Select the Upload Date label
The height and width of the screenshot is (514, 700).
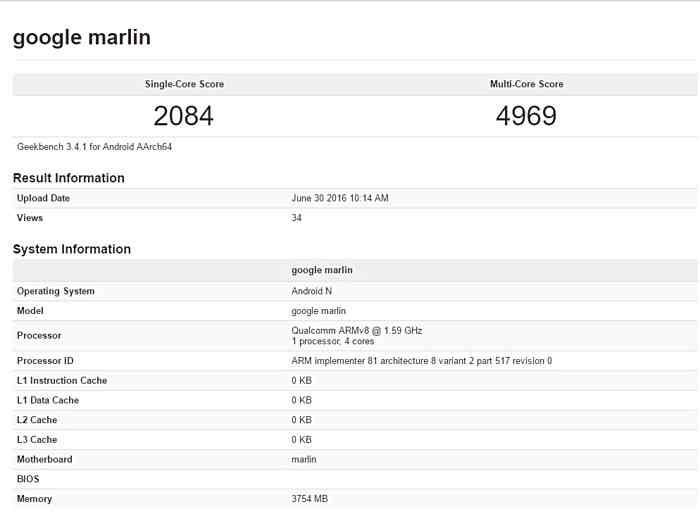click(x=43, y=198)
